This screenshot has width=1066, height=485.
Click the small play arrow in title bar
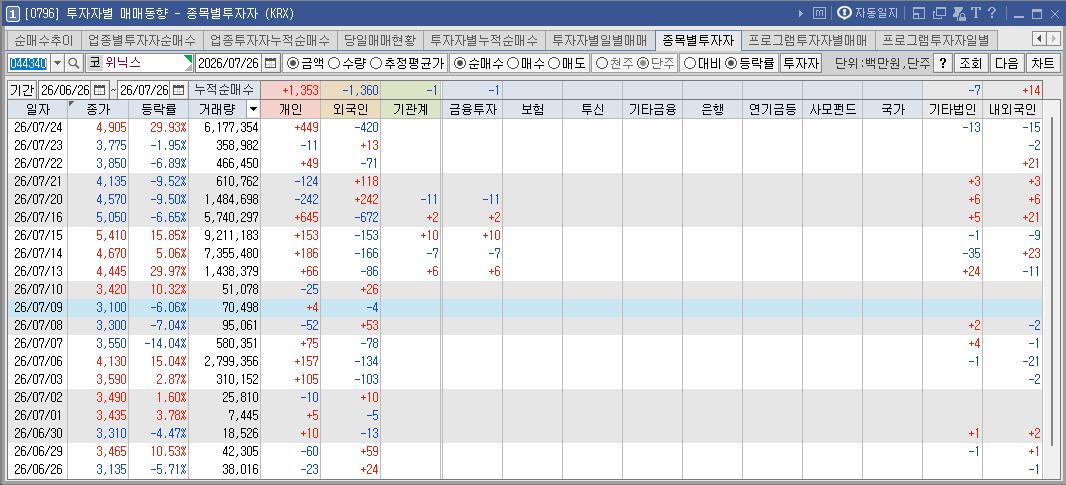801,13
